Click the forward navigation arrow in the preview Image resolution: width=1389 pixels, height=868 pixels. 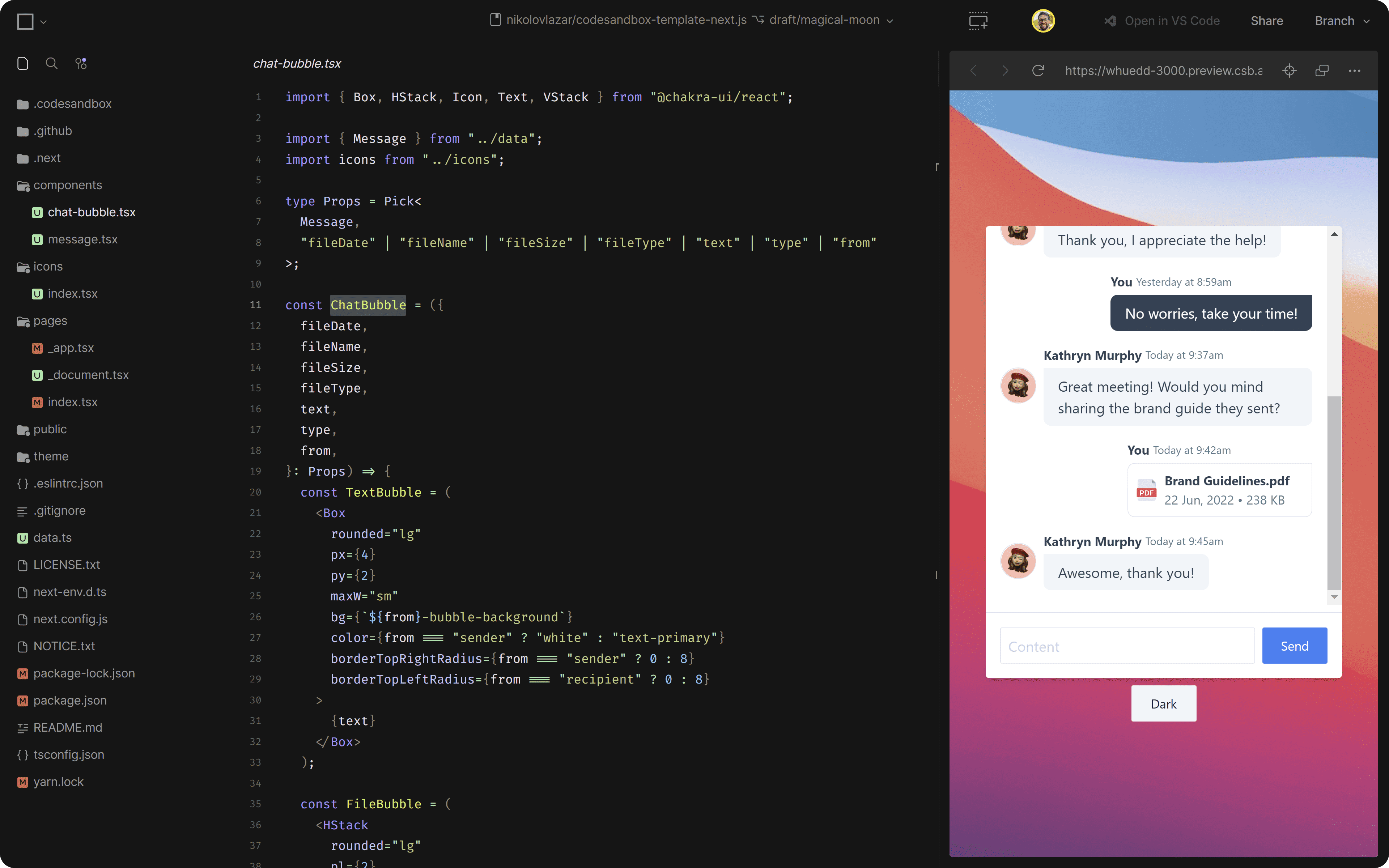click(1005, 70)
